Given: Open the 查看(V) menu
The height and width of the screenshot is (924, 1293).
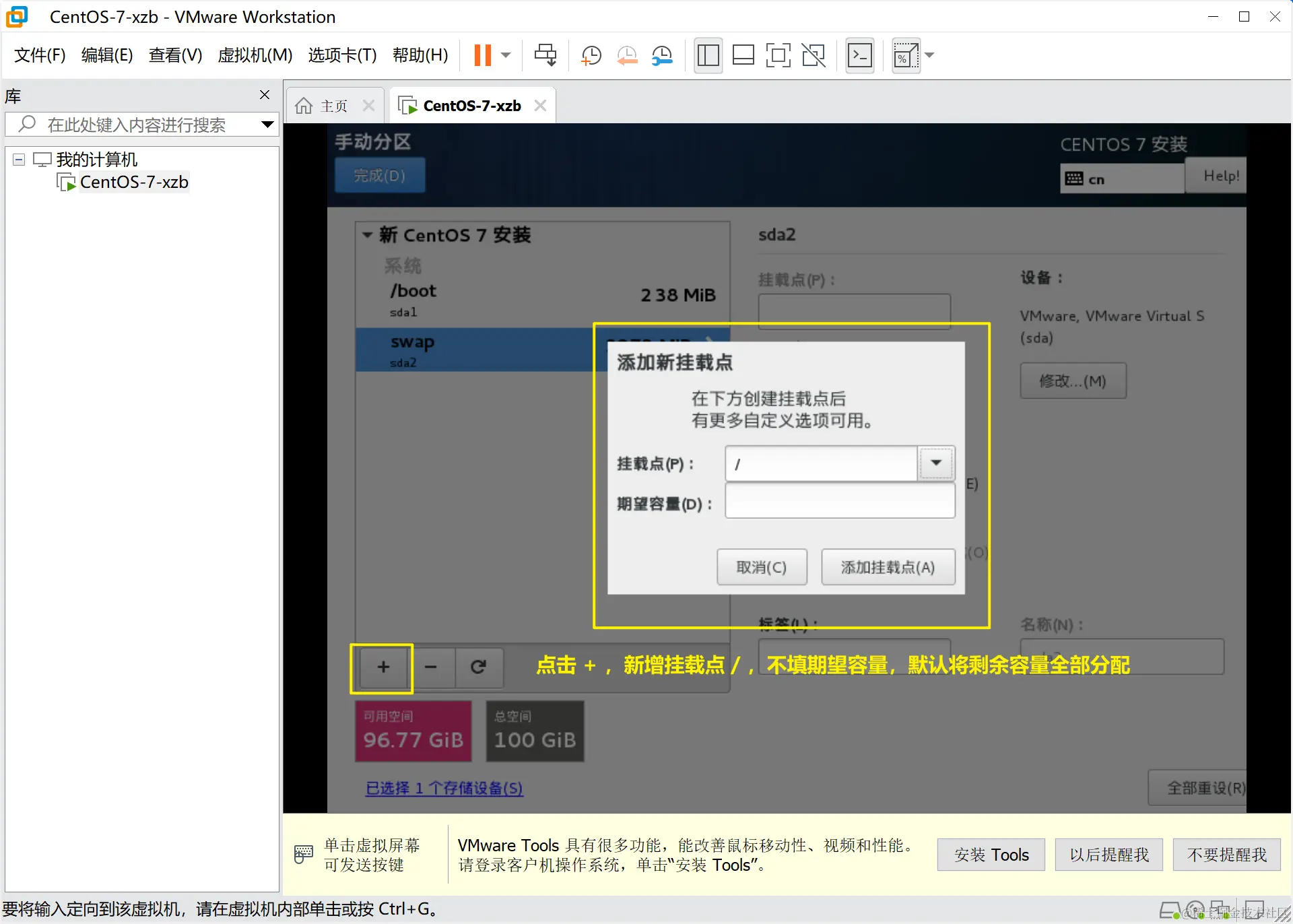Looking at the screenshot, I should [175, 55].
